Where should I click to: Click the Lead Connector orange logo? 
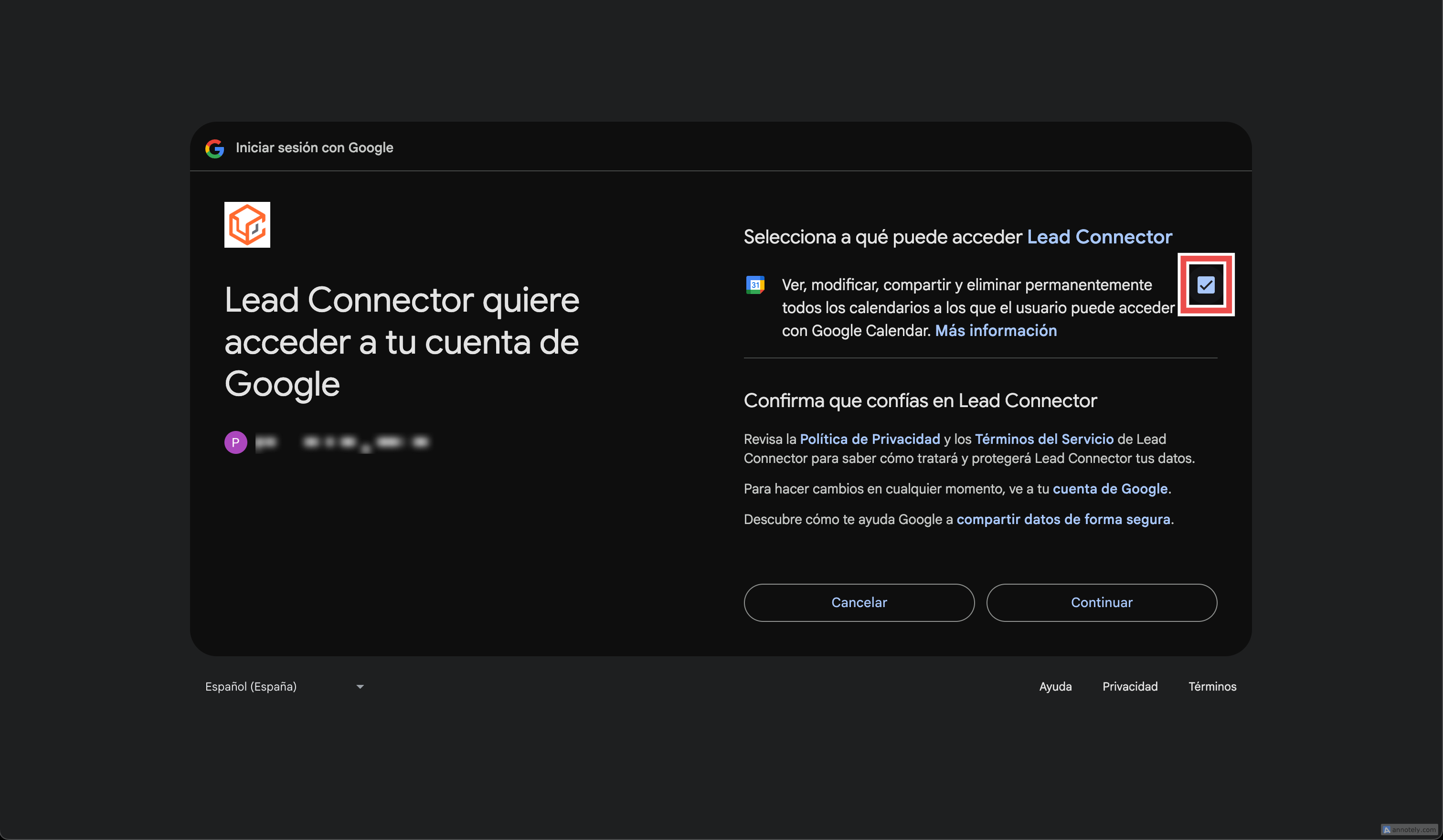(x=247, y=225)
